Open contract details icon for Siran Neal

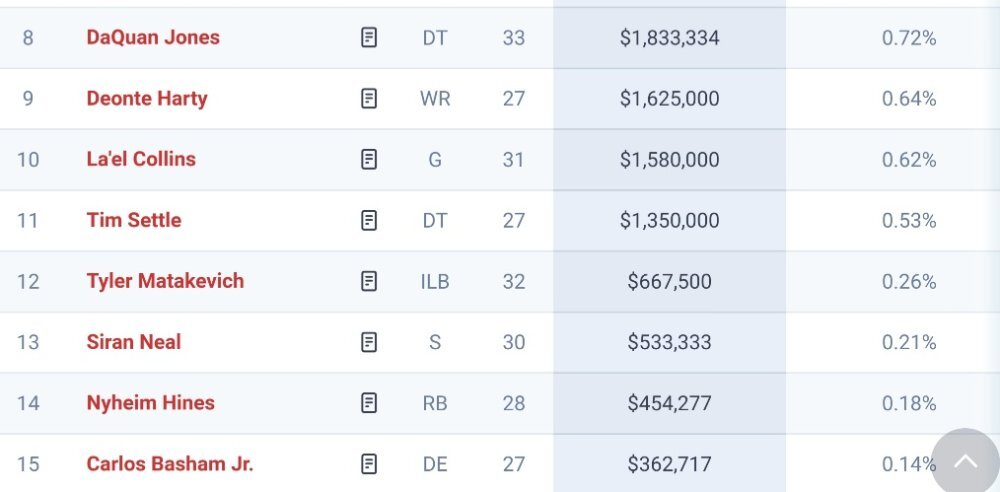click(x=369, y=342)
